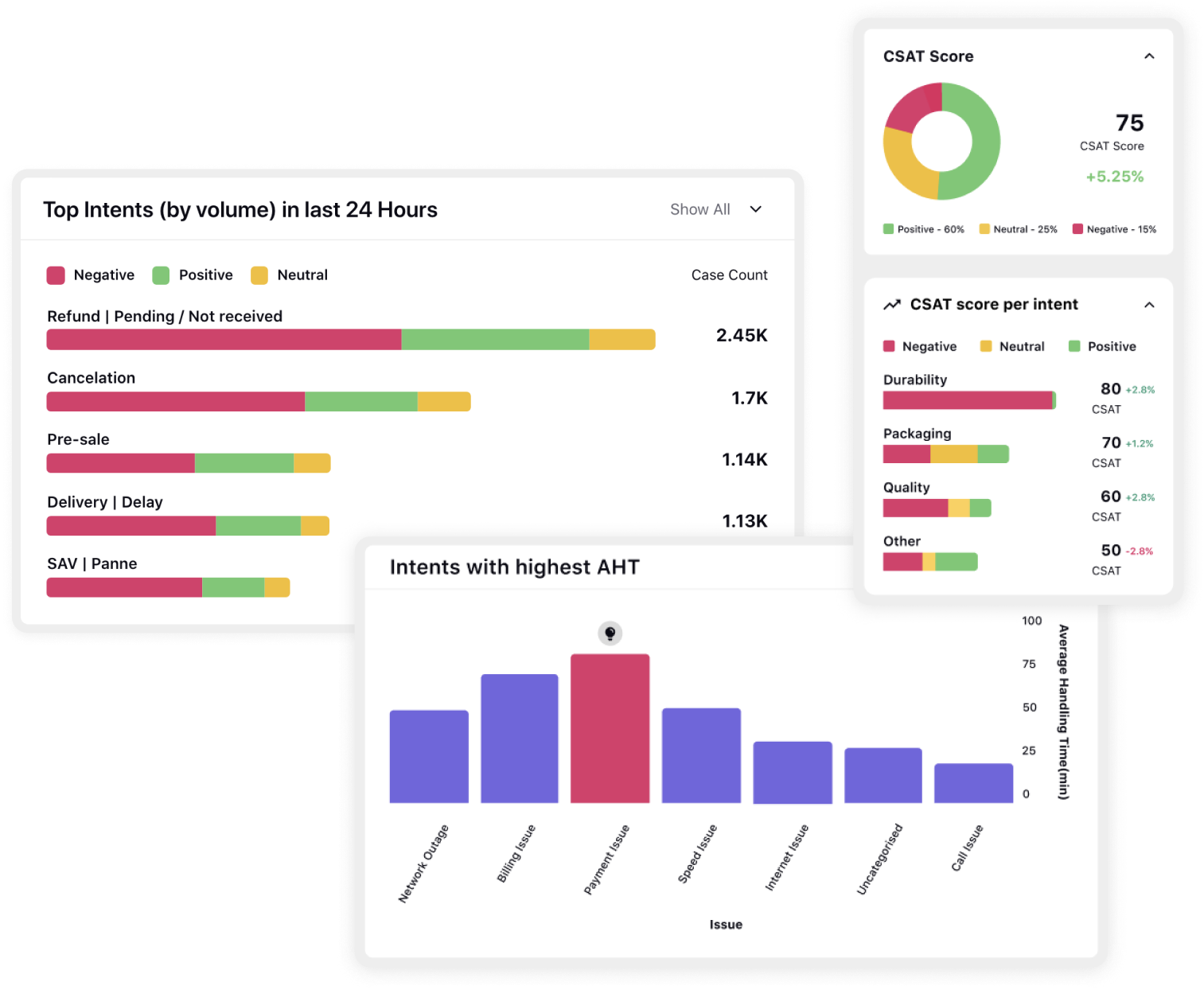Click the +5.25% CSAT change value
This screenshot has height=990, width=1204.
click(1115, 177)
